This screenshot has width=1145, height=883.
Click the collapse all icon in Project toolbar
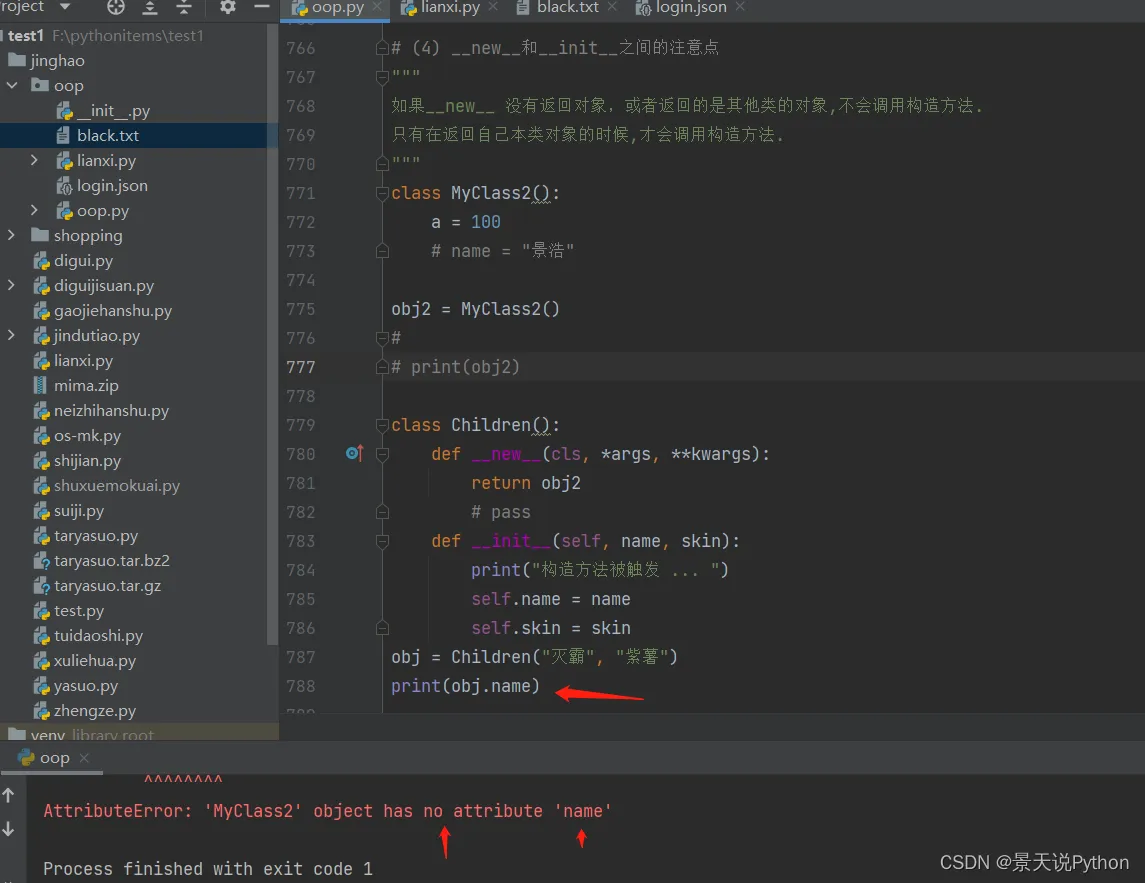(x=184, y=7)
